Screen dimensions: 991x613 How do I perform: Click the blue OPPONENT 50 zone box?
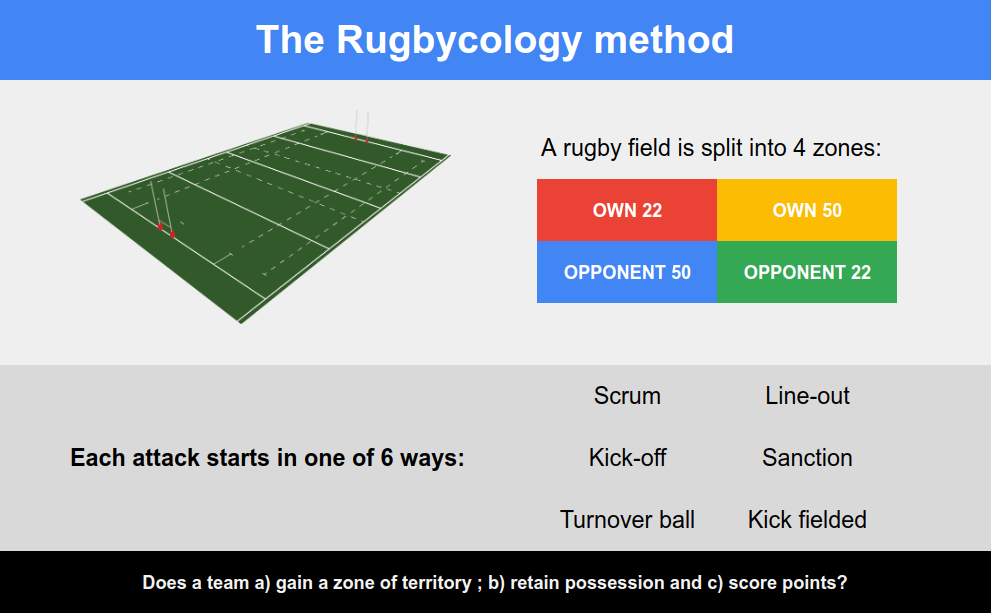(627, 272)
